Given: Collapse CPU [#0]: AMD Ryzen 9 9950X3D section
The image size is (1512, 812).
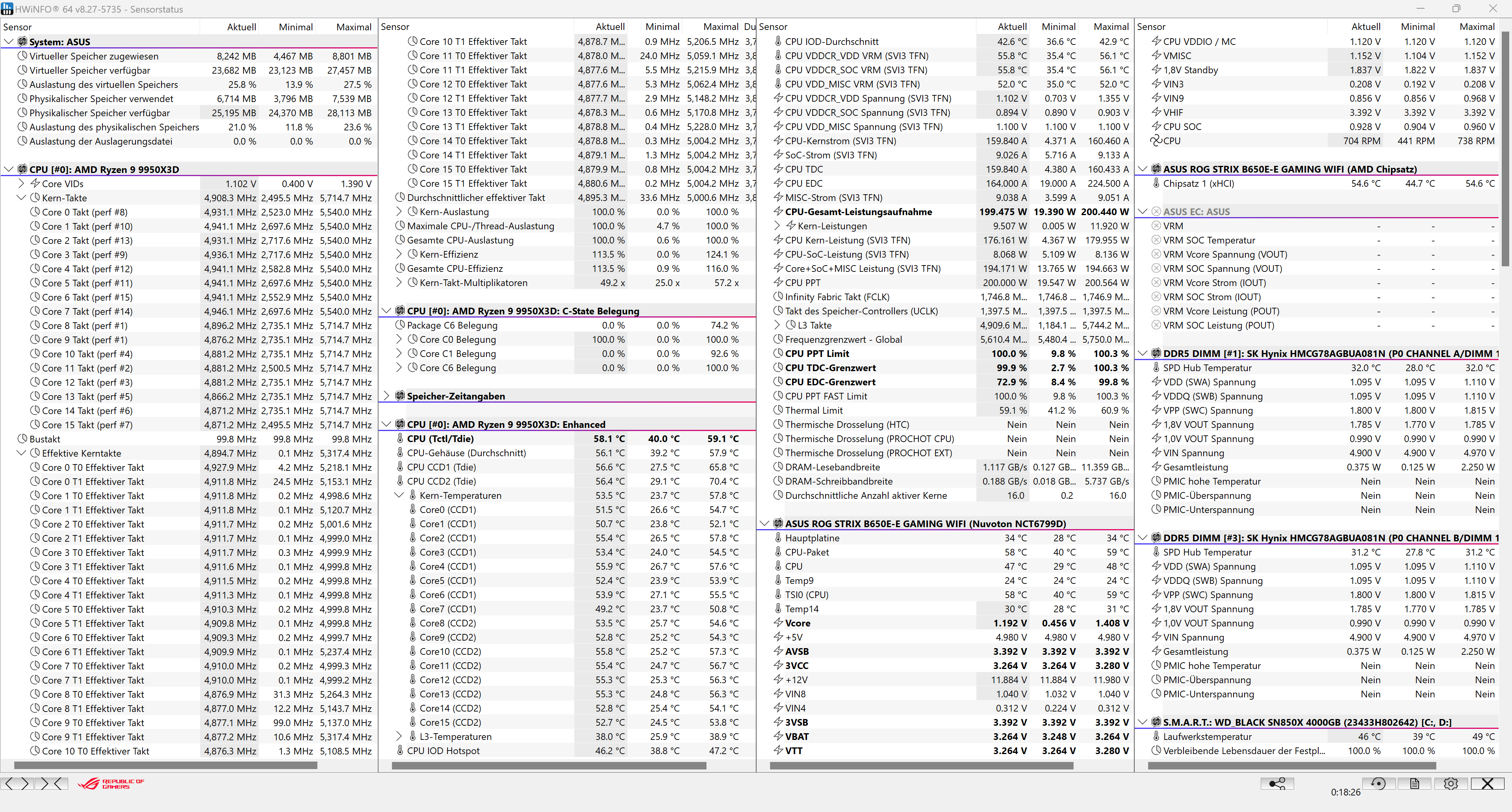Looking at the screenshot, I should click(8, 169).
